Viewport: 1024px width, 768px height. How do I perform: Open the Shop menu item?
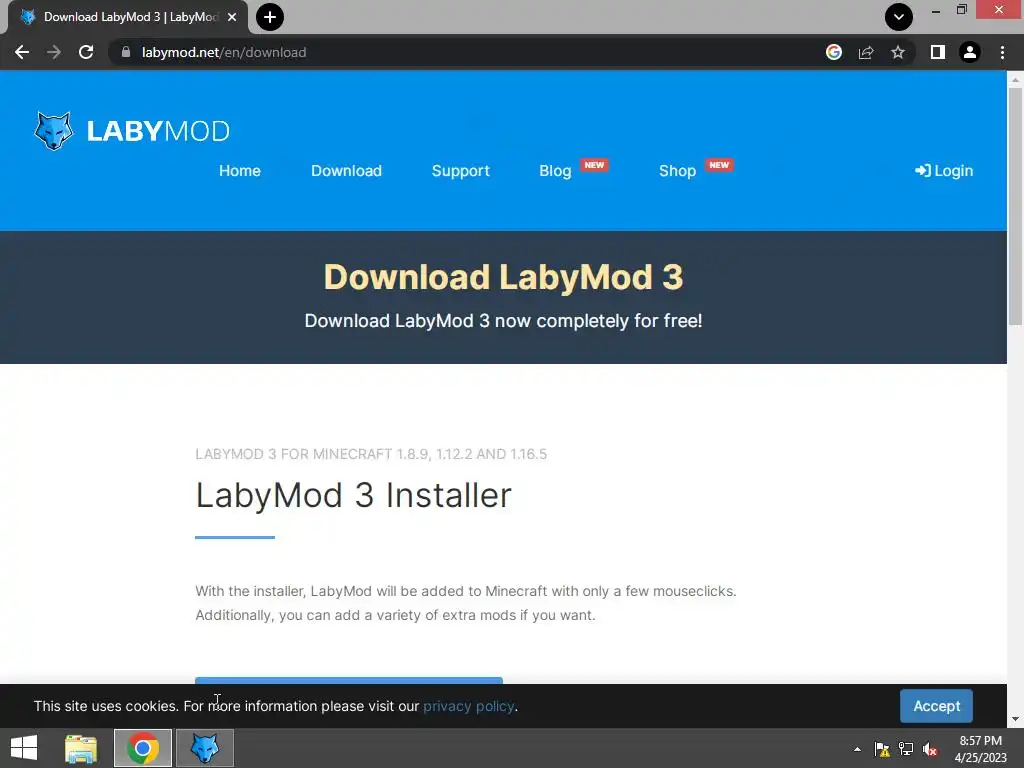coord(677,170)
